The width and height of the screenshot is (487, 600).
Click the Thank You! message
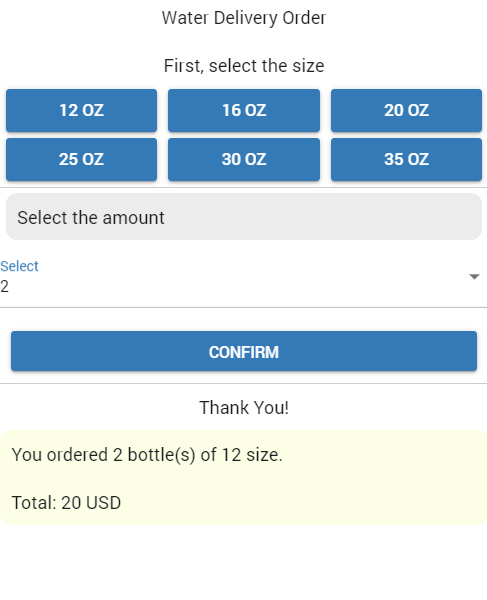(244, 408)
